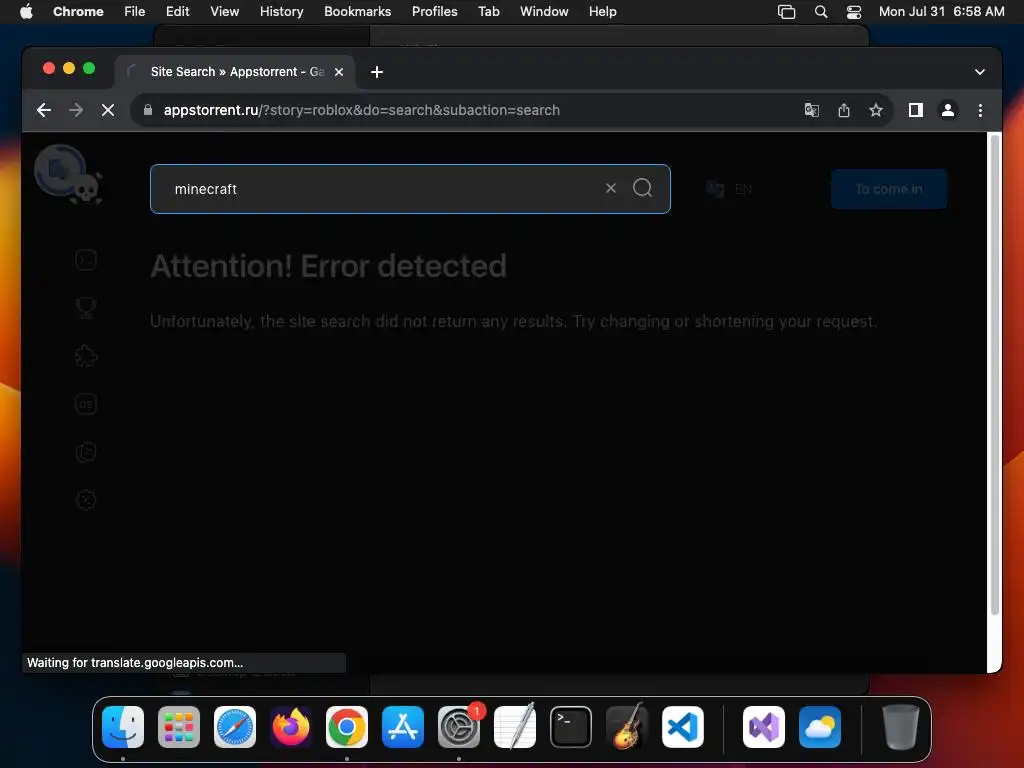Viewport: 1024px width, 768px height.
Task: Open the Weather app from the Dock
Action: point(820,727)
